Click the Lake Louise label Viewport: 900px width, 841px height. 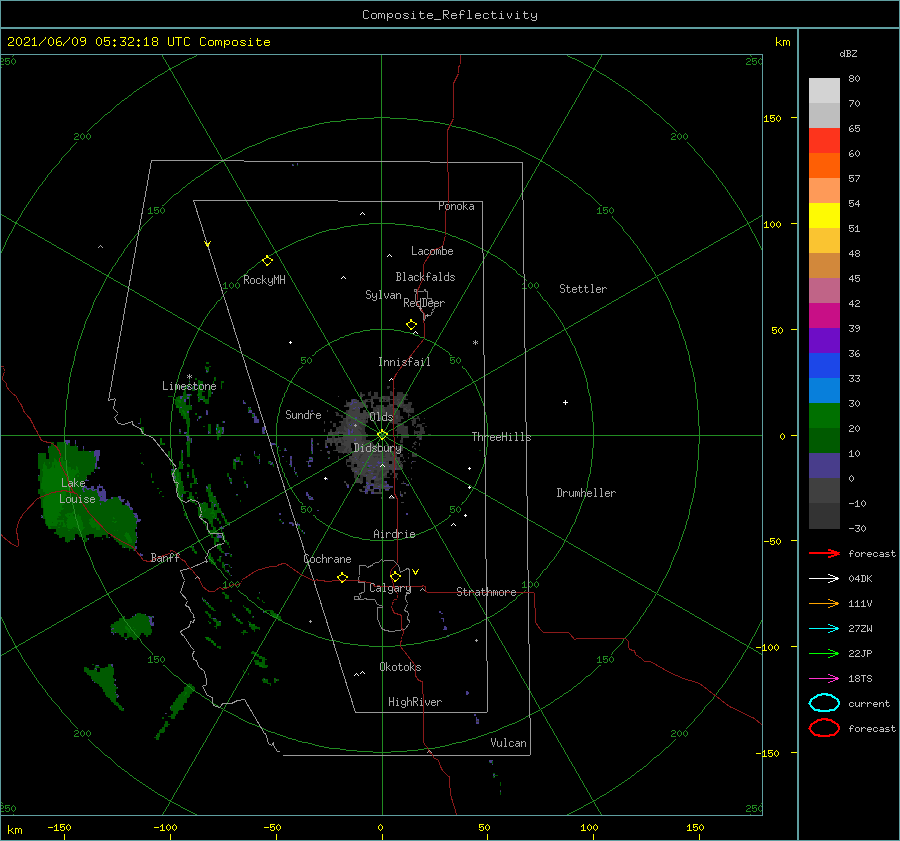[76, 491]
